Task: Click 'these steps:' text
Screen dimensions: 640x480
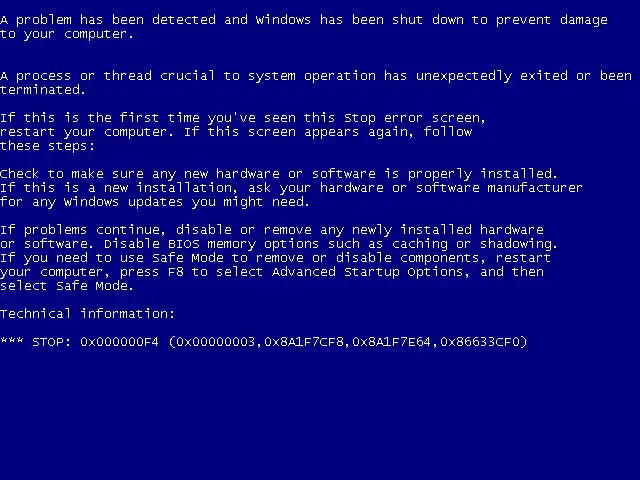Action: tap(47, 146)
